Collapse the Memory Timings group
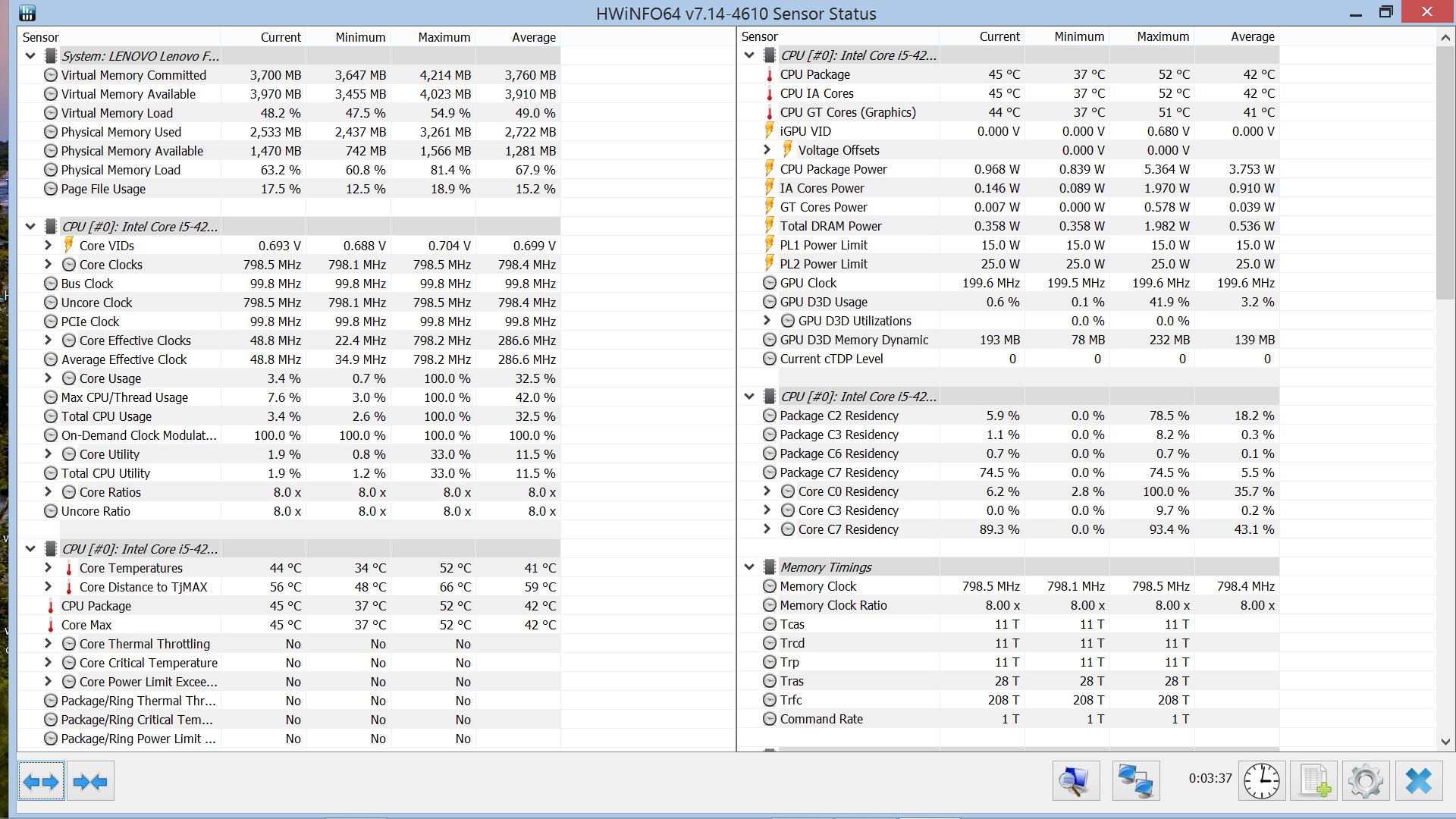The image size is (1456, 819). pyautogui.click(x=749, y=567)
